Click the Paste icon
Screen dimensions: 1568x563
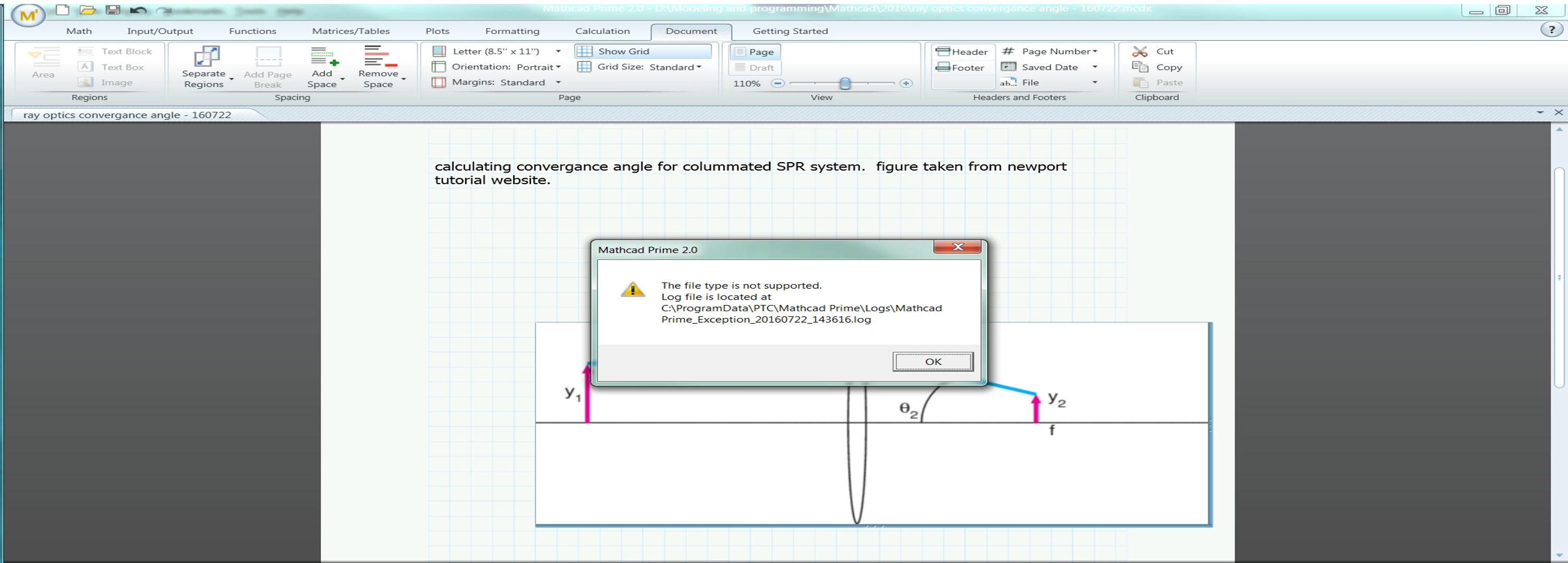pyautogui.click(x=1139, y=82)
